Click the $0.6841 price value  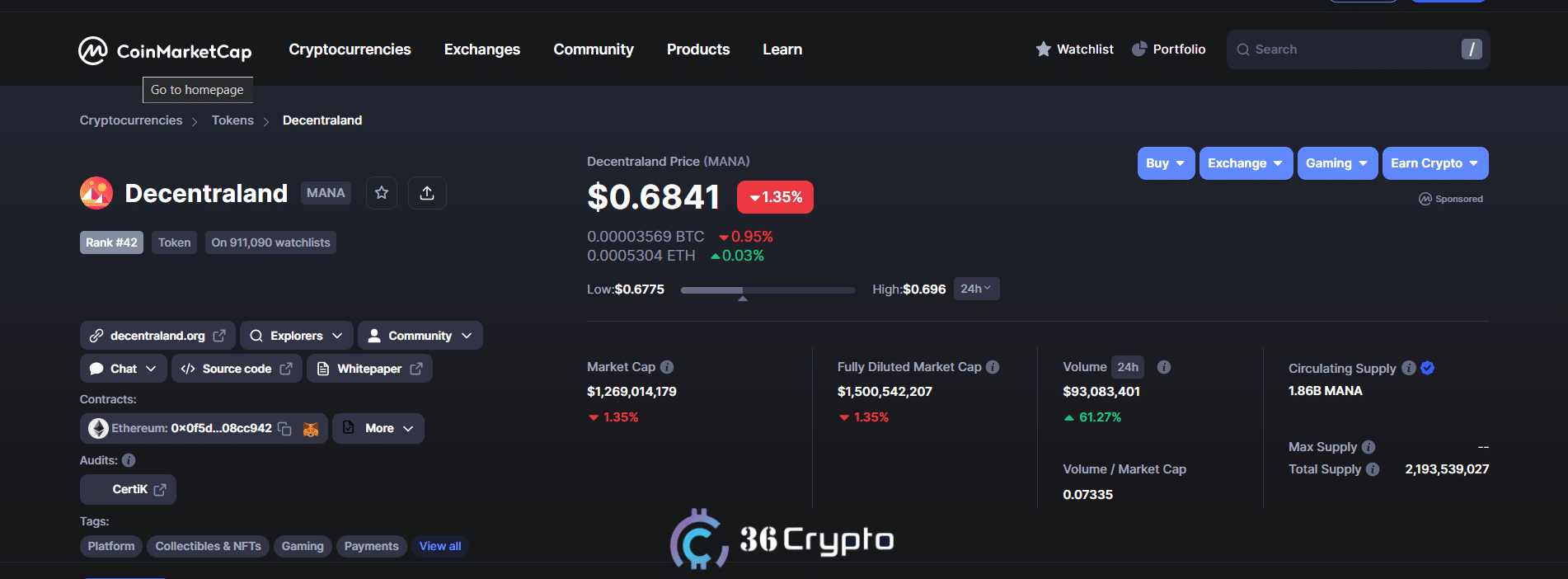[x=654, y=197]
